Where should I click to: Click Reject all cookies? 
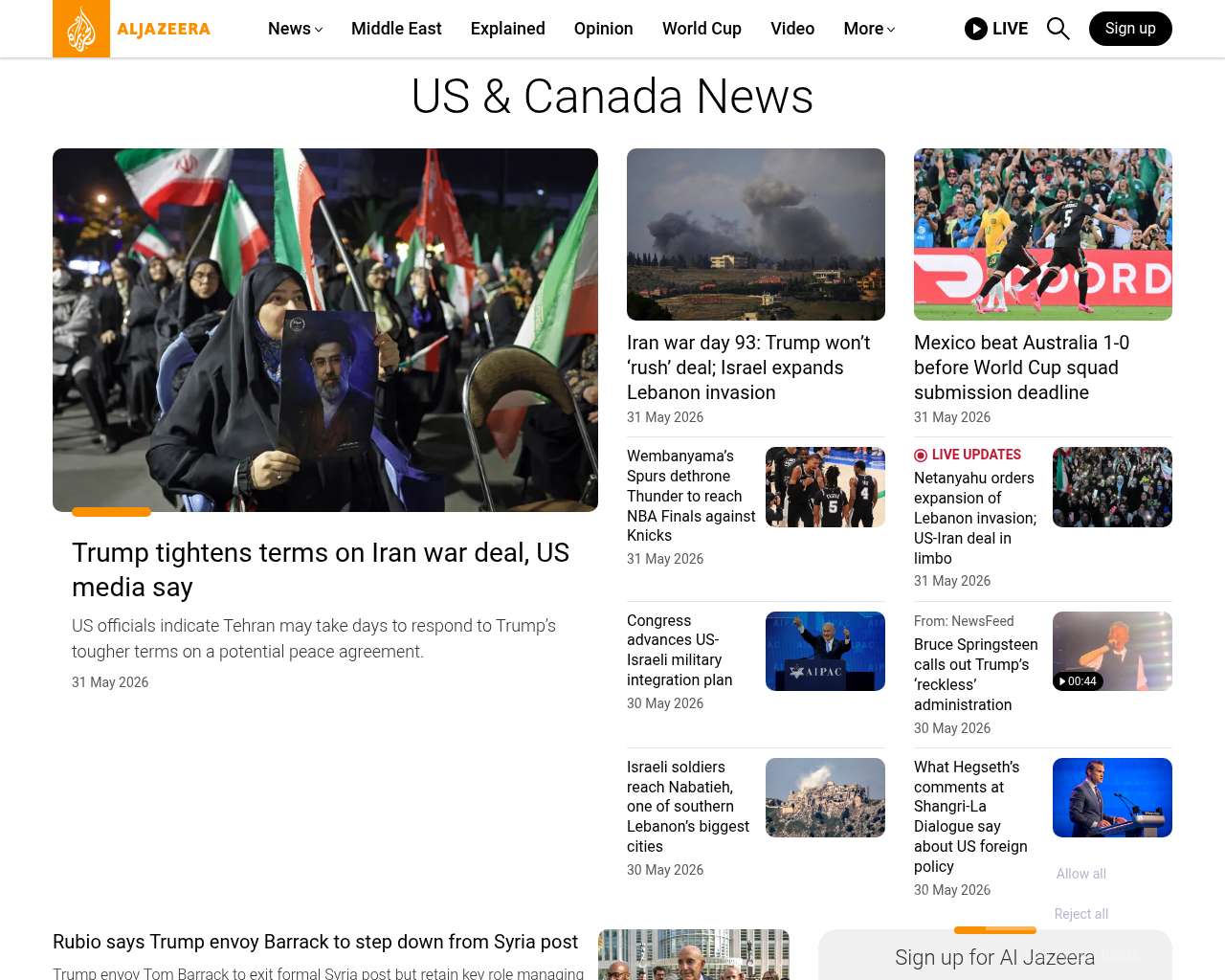tap(1081, 914)
